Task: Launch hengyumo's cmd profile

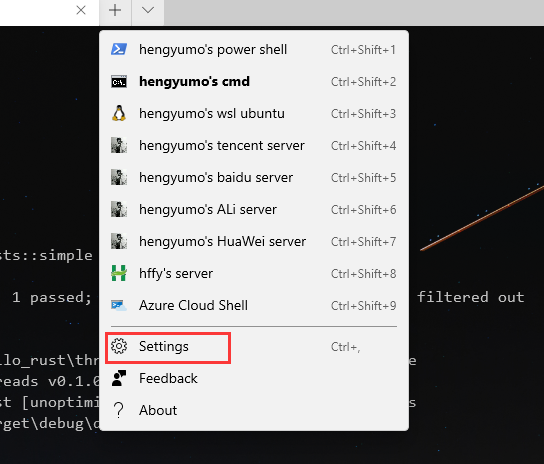Action: [x=254, y=82]
